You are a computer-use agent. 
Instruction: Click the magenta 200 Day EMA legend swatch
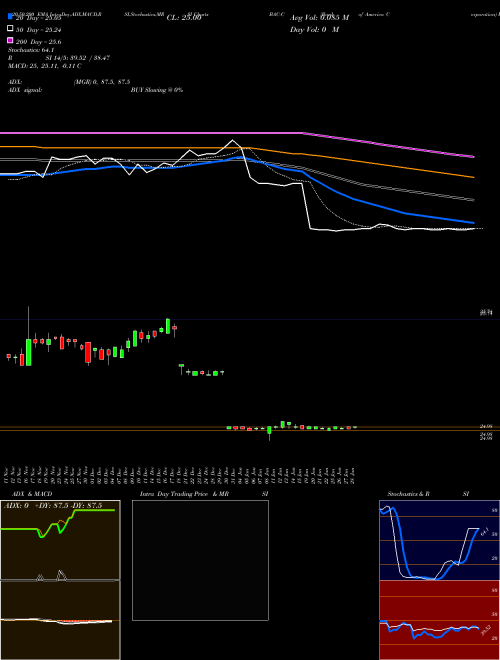pos(10,40)
